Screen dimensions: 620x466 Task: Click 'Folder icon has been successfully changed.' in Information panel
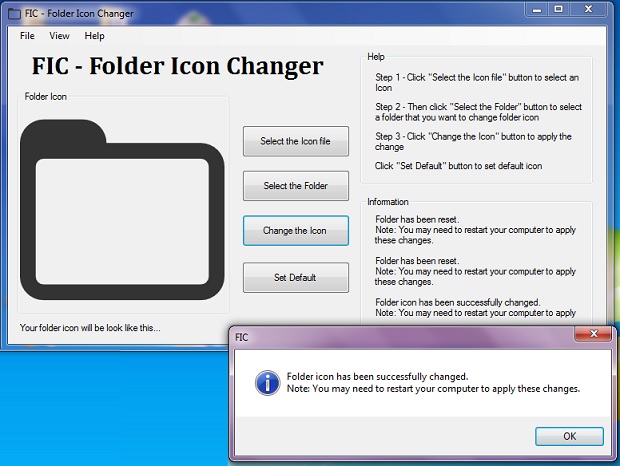457,302
